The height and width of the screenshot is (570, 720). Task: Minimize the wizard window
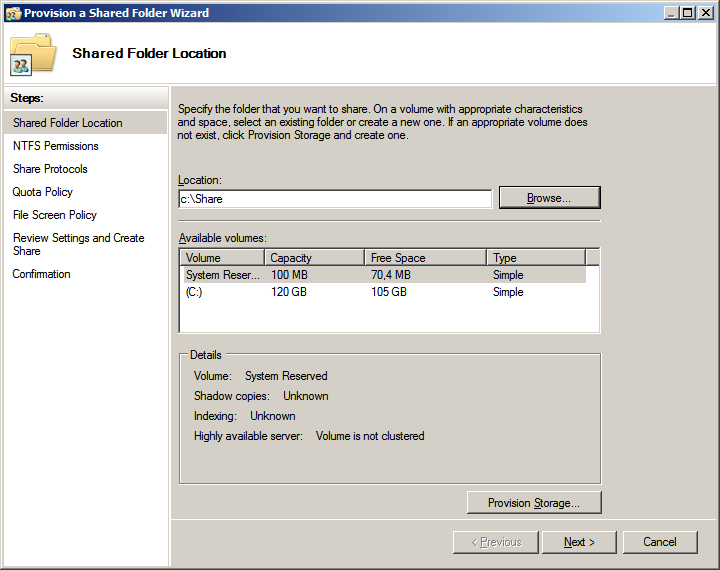[672, 13]
